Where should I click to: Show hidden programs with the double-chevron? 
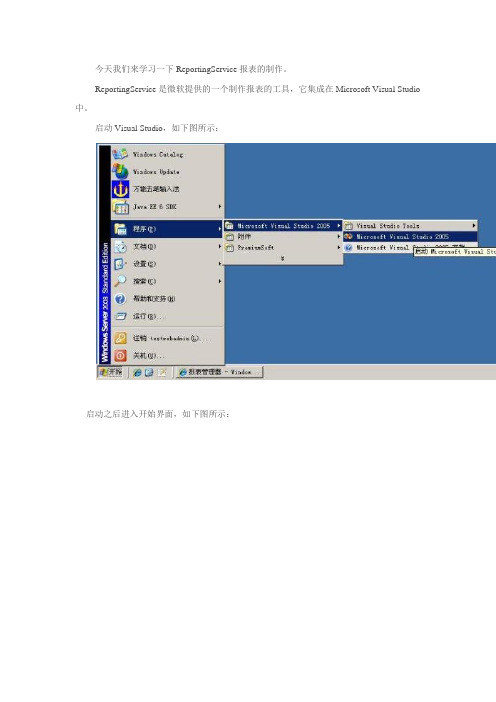(282, 258)
